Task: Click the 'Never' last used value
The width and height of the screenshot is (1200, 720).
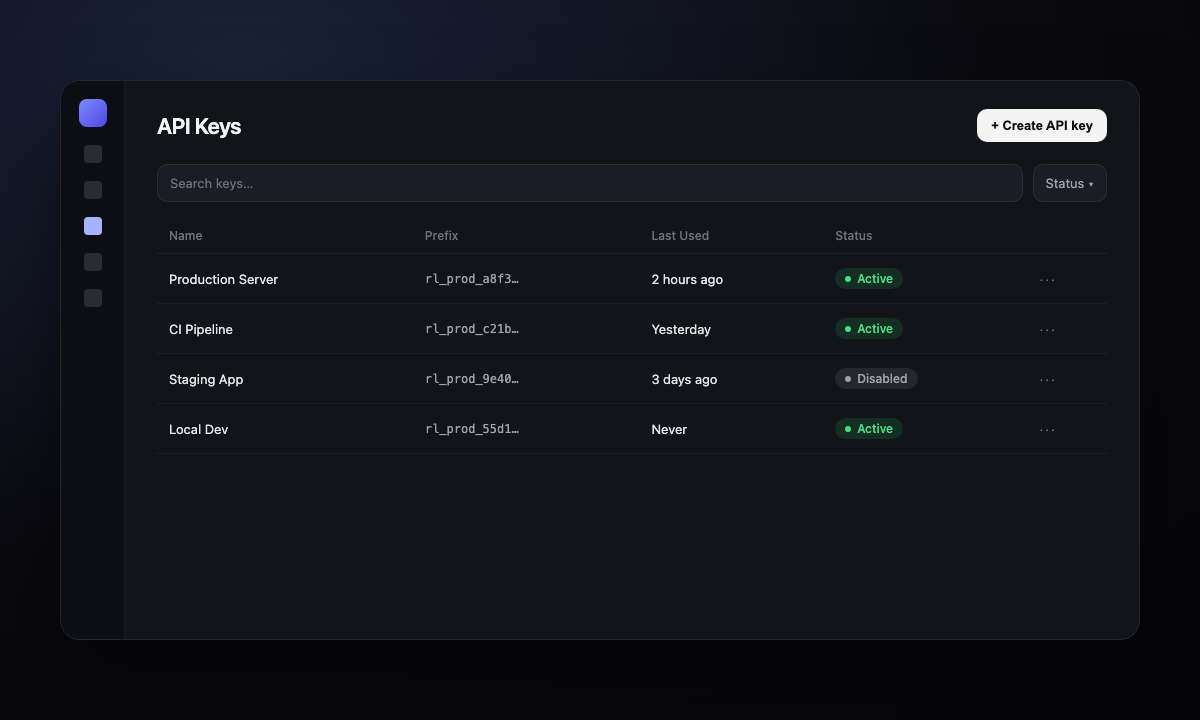Action: pyautogui.click(x=669, y=429)
